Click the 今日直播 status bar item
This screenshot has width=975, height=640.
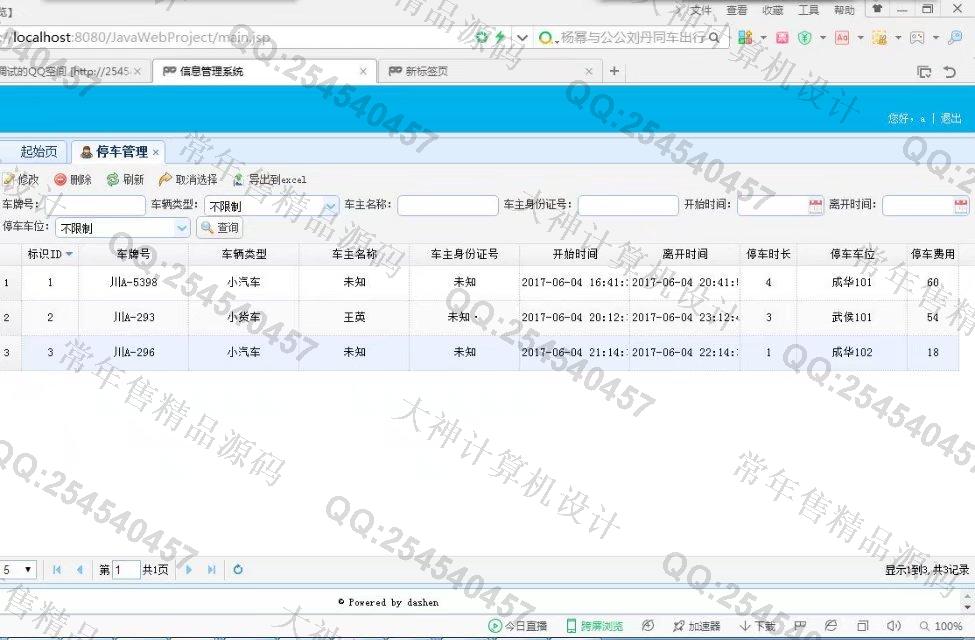(518, 626)
